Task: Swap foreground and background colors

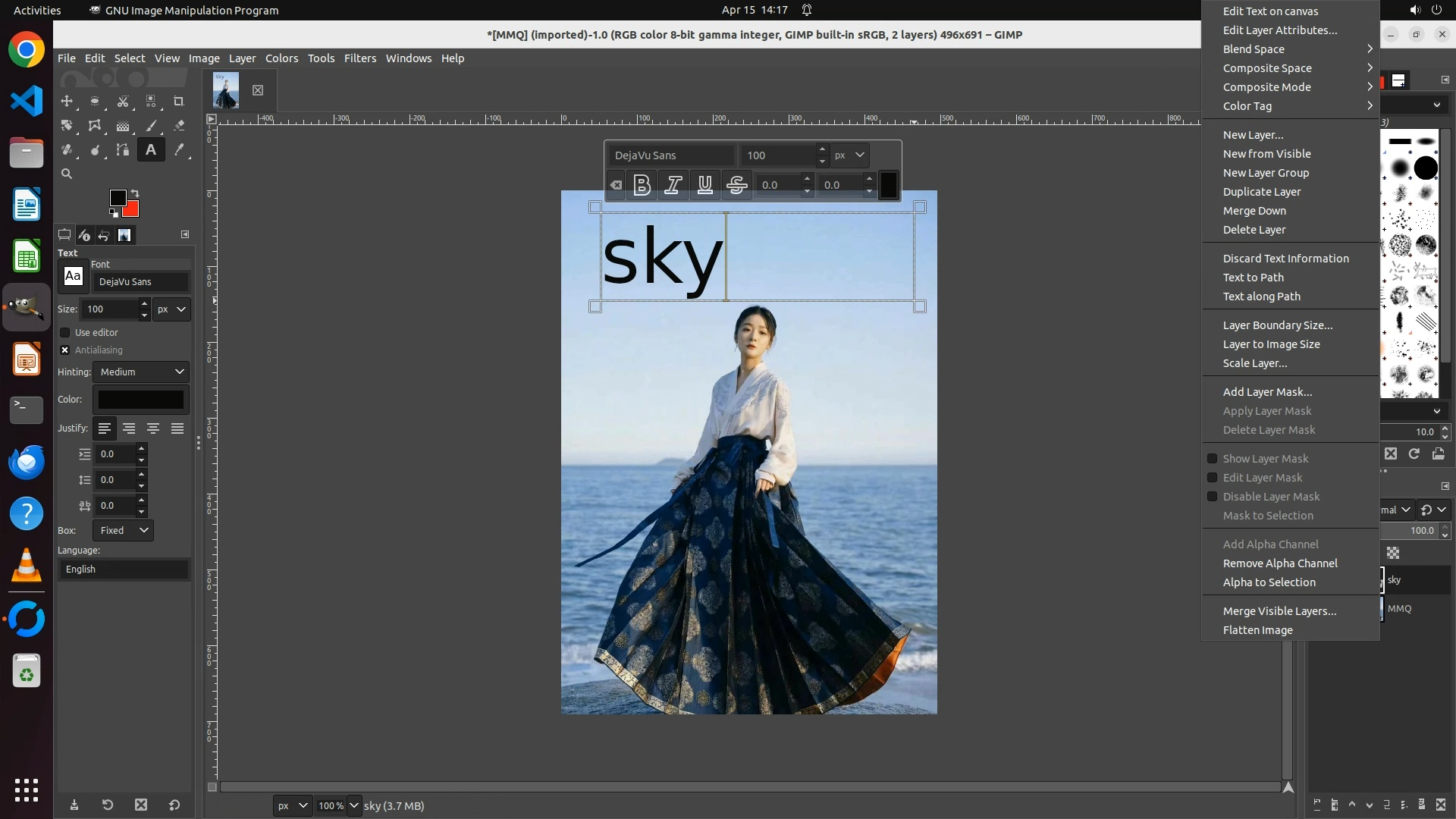Action: (135, 193)
